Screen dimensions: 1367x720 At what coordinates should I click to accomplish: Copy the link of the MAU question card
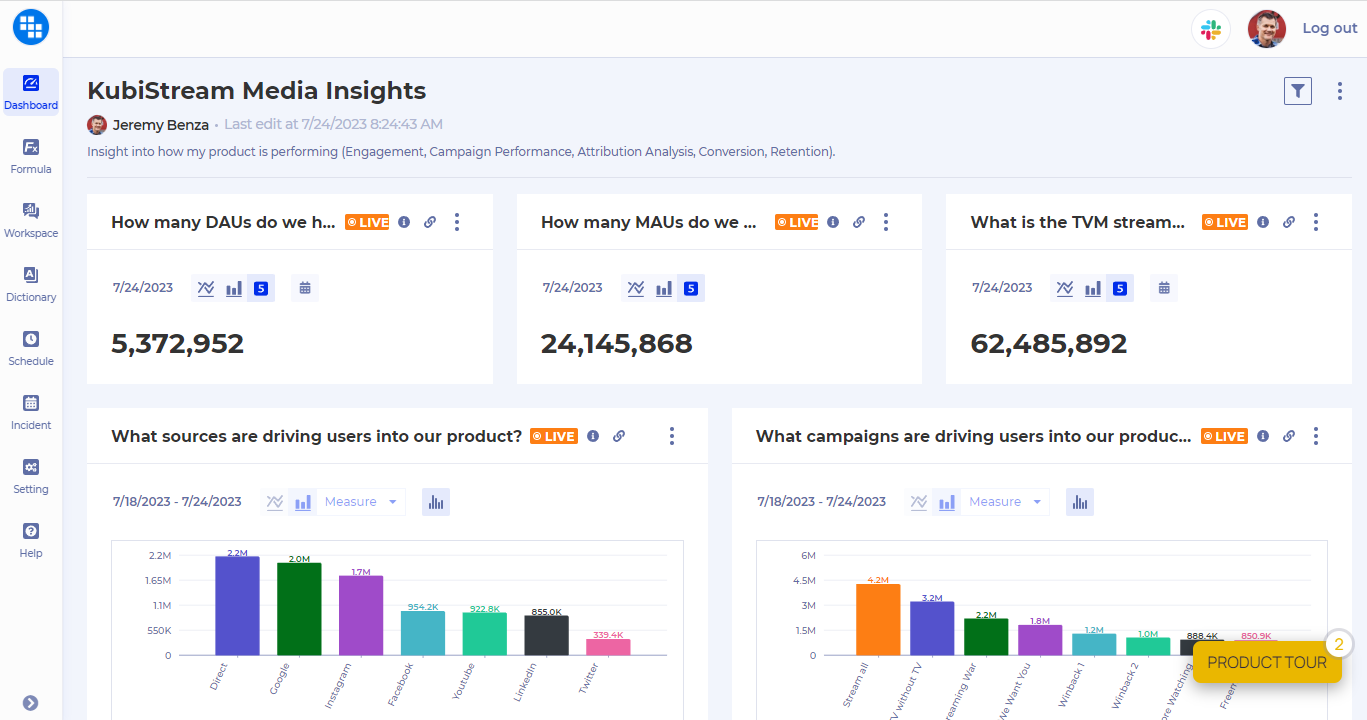coord(859,222)
